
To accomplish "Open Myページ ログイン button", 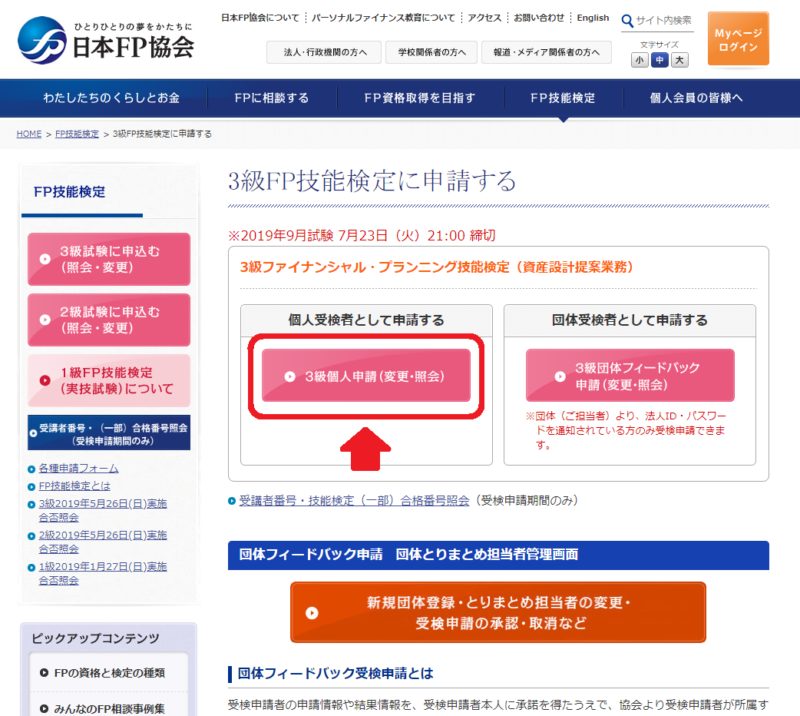I will pos(738,39).
